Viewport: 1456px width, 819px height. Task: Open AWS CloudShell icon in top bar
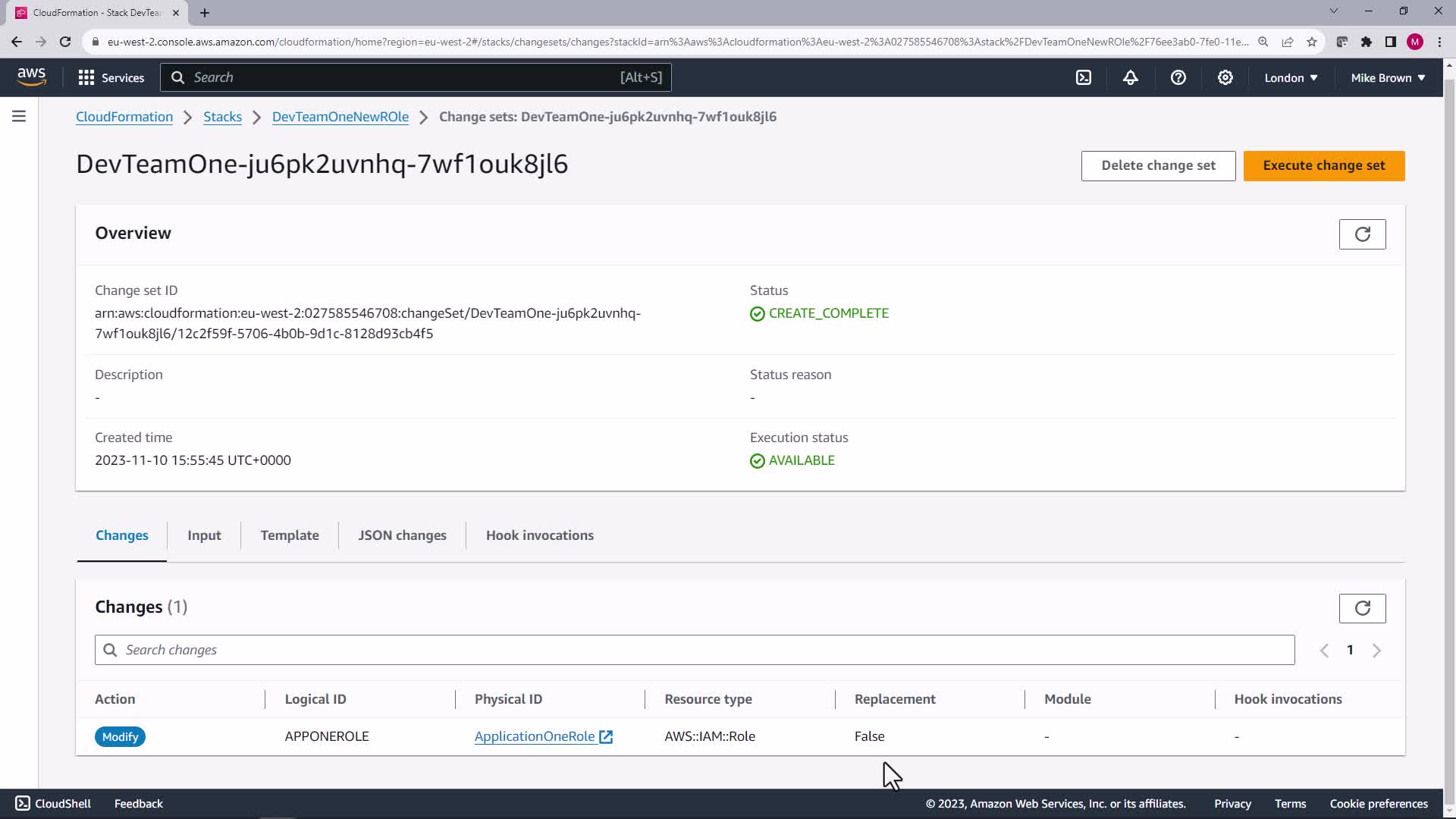[x=1084, y=77]
